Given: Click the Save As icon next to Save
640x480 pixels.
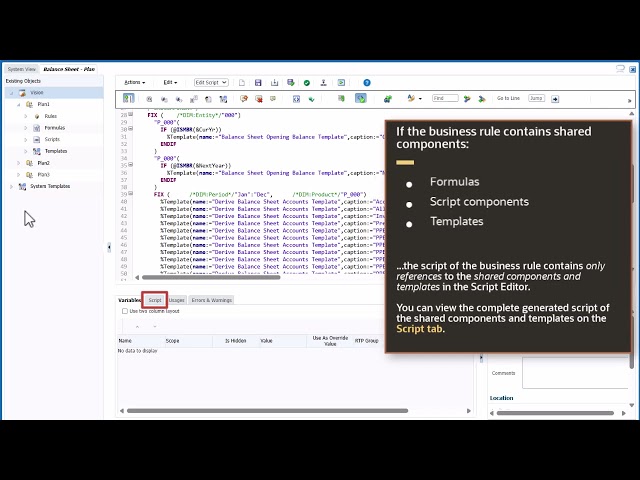Looking at the screenshot, I should (274, 82).
